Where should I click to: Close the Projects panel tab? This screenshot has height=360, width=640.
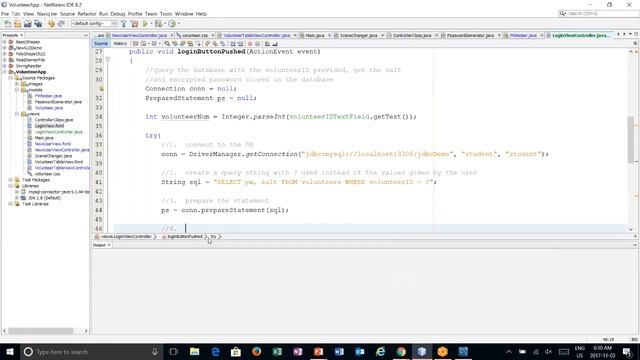[x=22, y=36]
